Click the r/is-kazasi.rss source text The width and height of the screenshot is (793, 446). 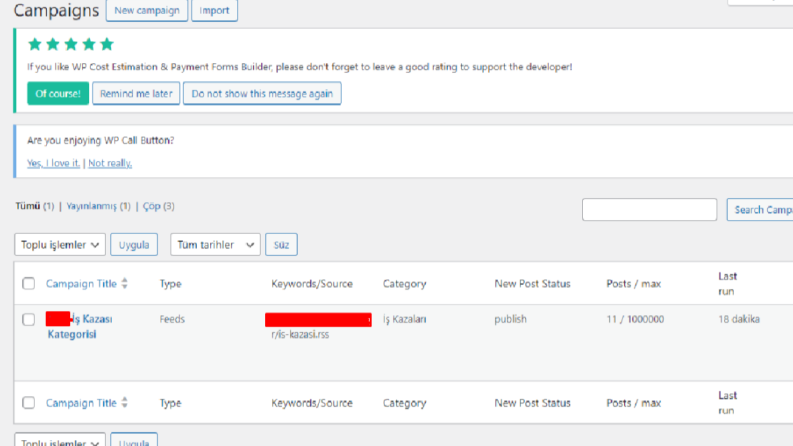point(300,334)
